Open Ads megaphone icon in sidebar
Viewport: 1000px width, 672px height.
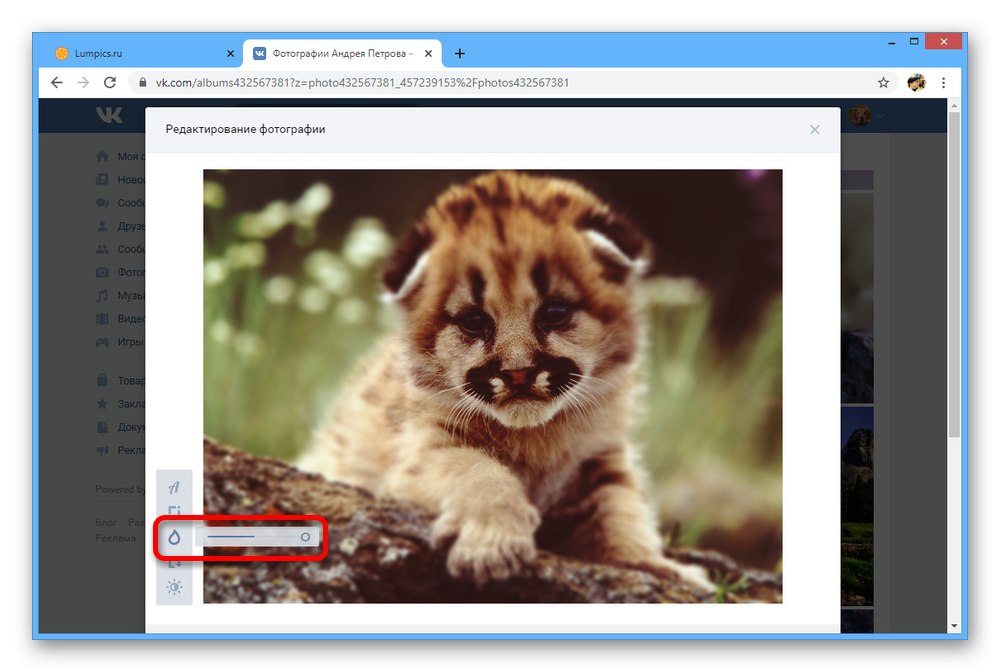pos(102,450)
